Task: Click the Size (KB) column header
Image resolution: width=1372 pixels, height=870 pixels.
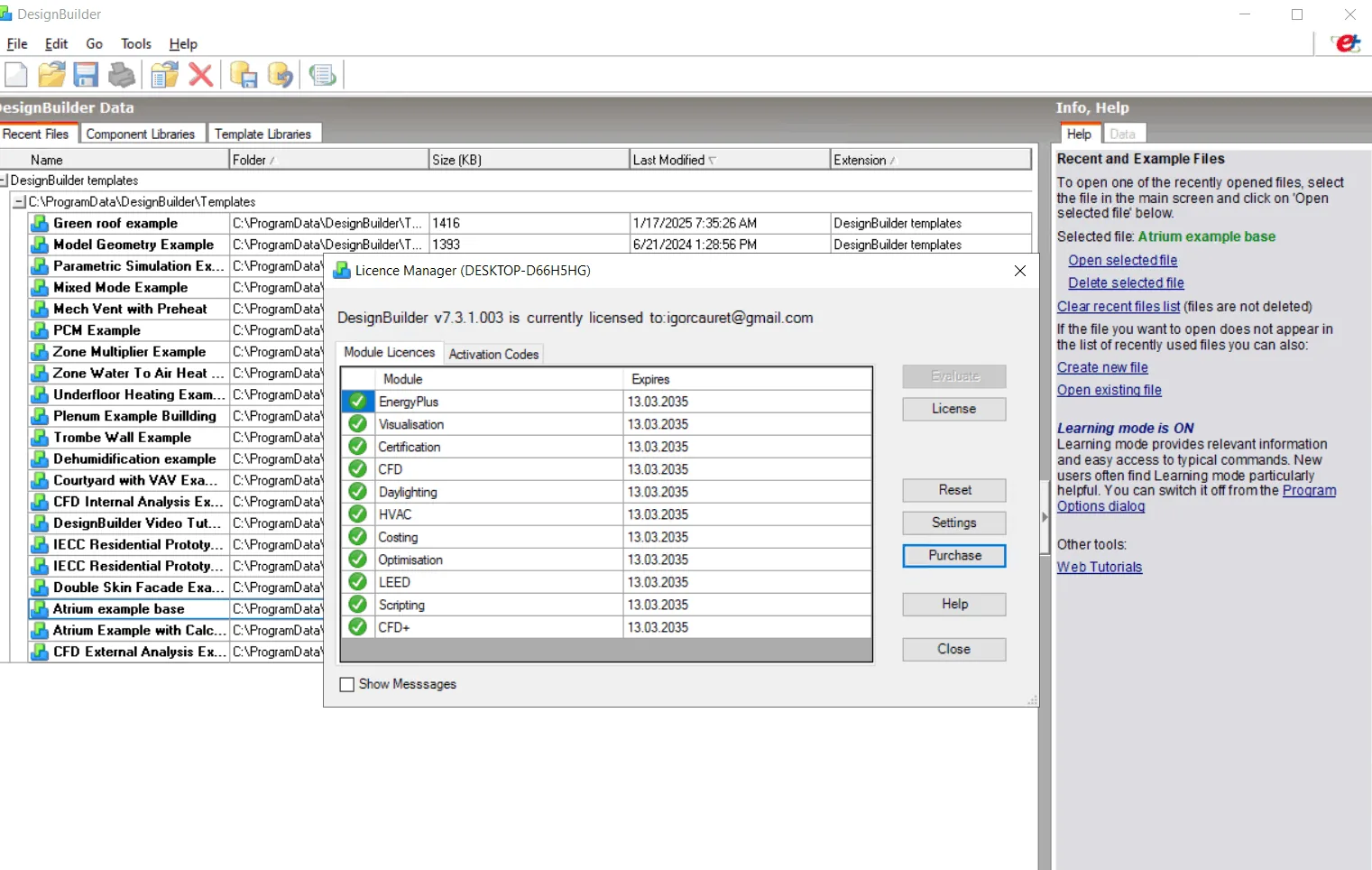Action: click(x=529, y=160)
